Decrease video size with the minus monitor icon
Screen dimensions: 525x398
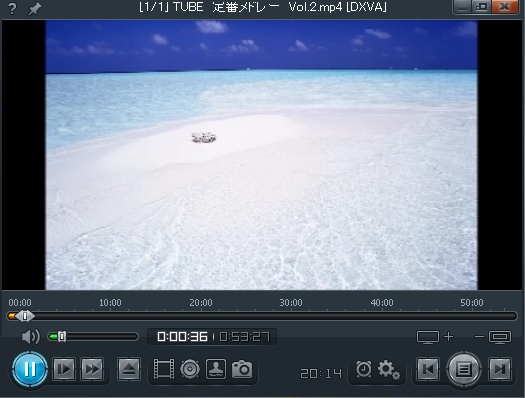click(493, 337)
